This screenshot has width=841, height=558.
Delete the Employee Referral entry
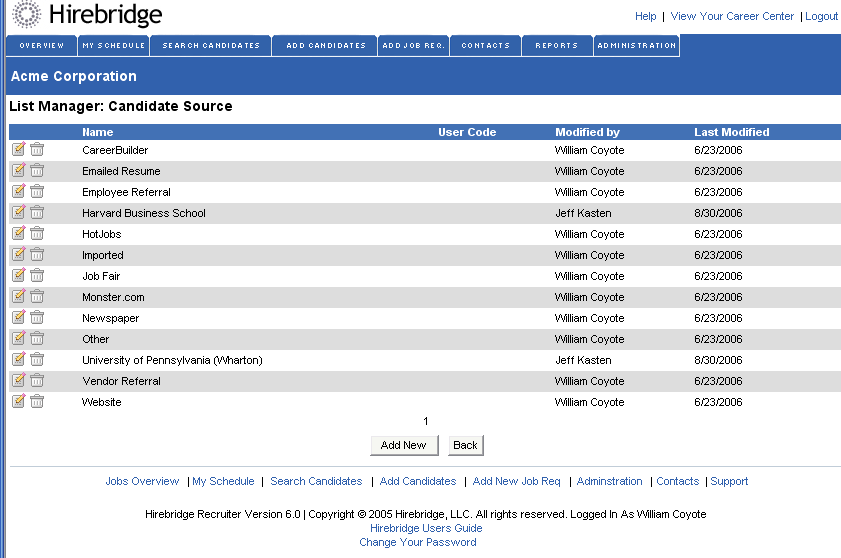click(x=37, y=191)
